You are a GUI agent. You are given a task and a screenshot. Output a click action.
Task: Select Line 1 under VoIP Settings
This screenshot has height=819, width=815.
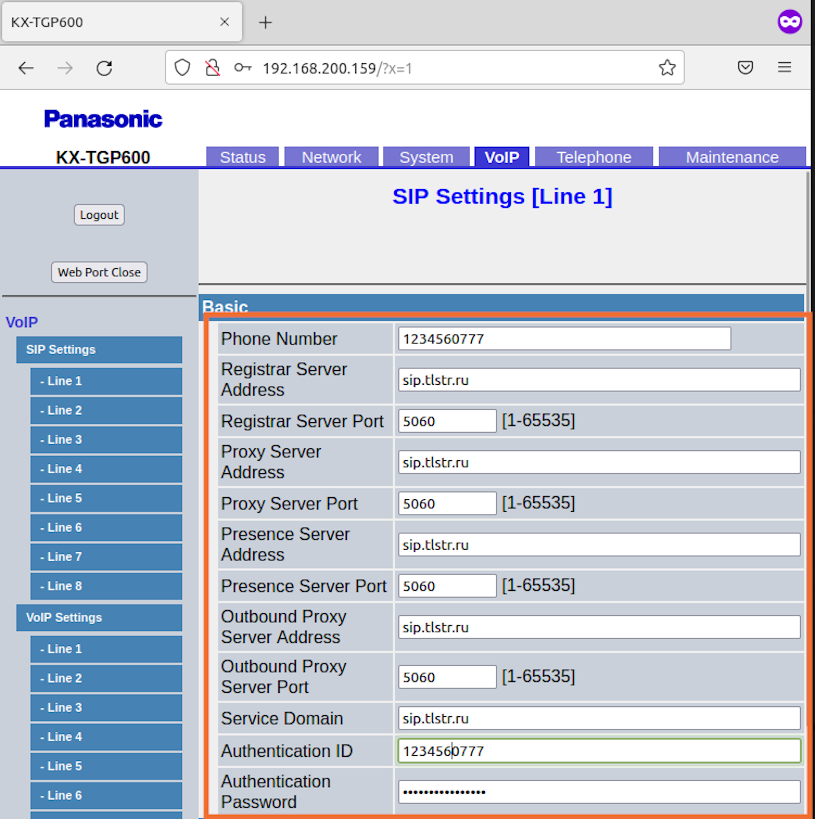[x=106, y=649]
